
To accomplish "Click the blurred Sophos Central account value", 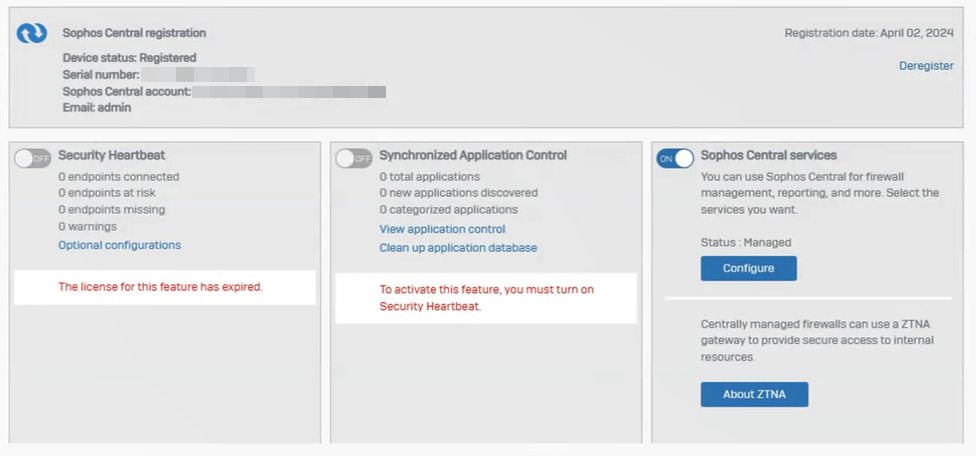I will (x=289, y=92).
